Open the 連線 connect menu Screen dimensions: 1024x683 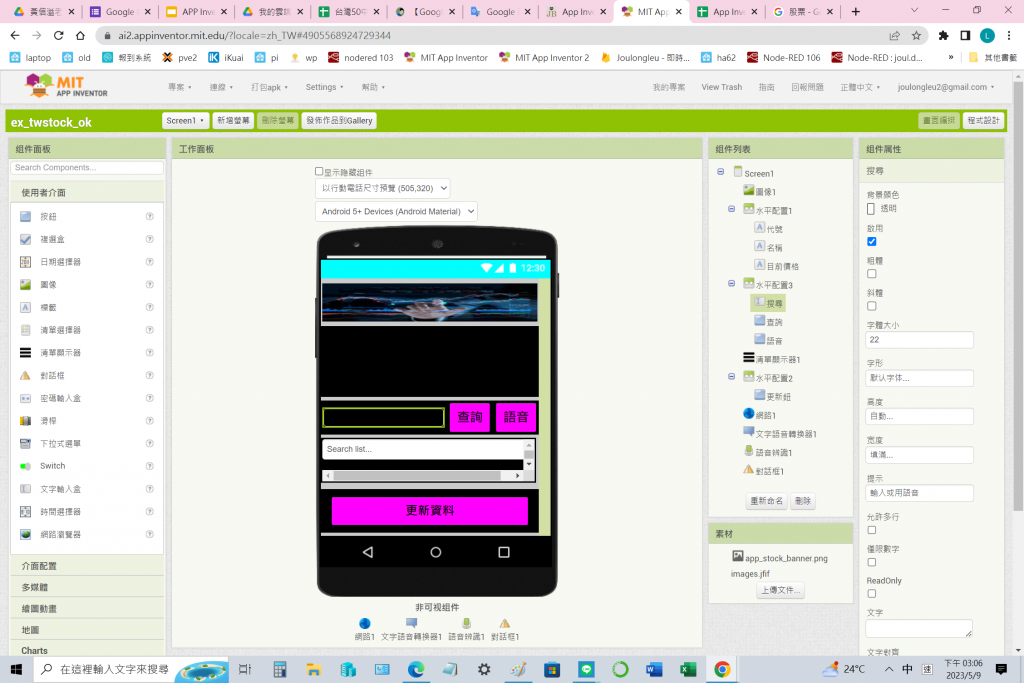point(221,87)
